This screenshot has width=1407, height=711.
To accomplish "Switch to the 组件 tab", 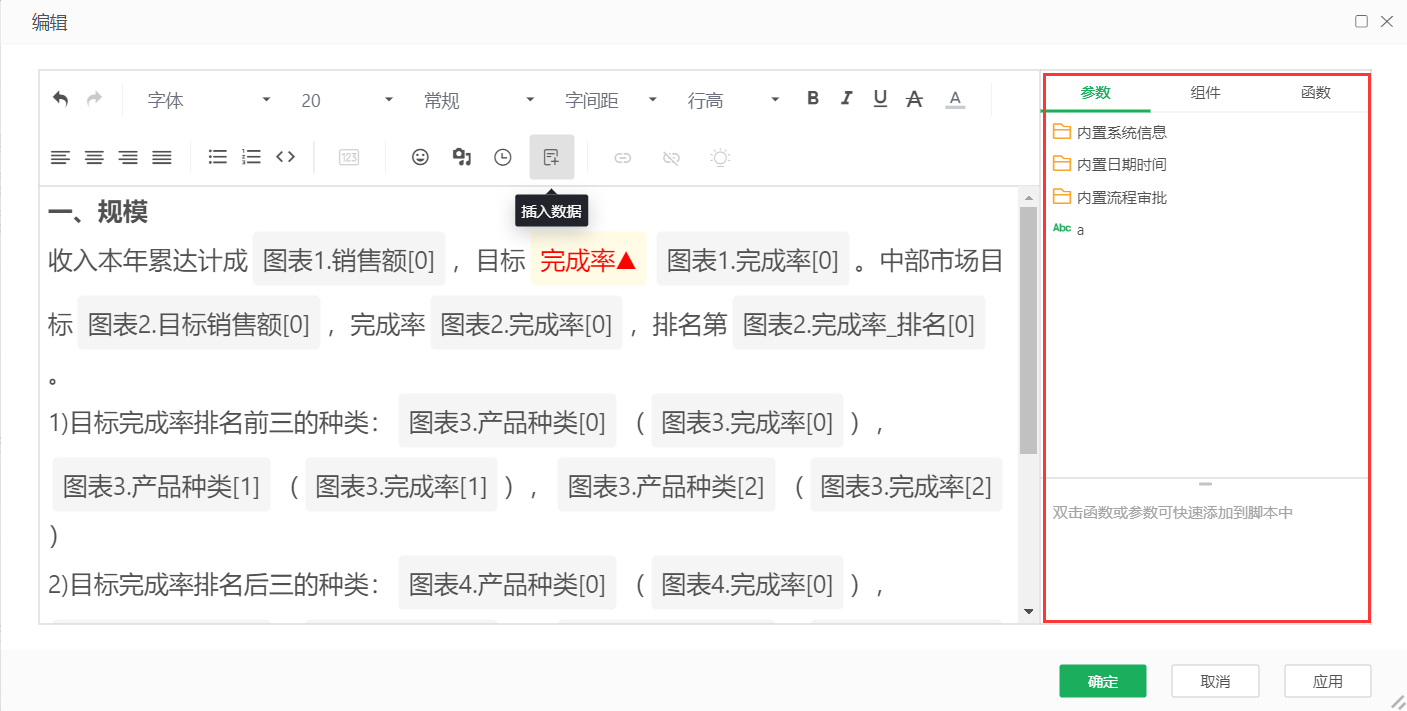I will (1206, 92).
